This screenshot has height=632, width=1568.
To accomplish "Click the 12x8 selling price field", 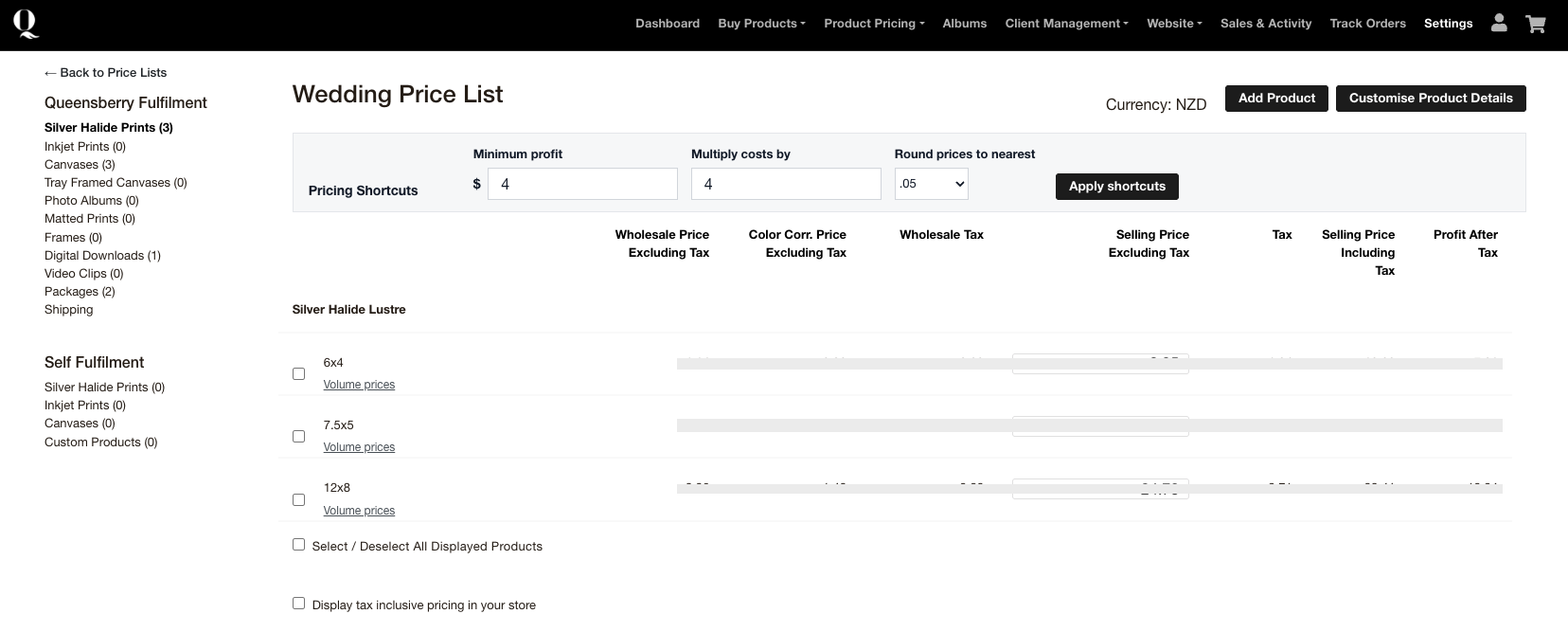I will (x=1100, y=489).
